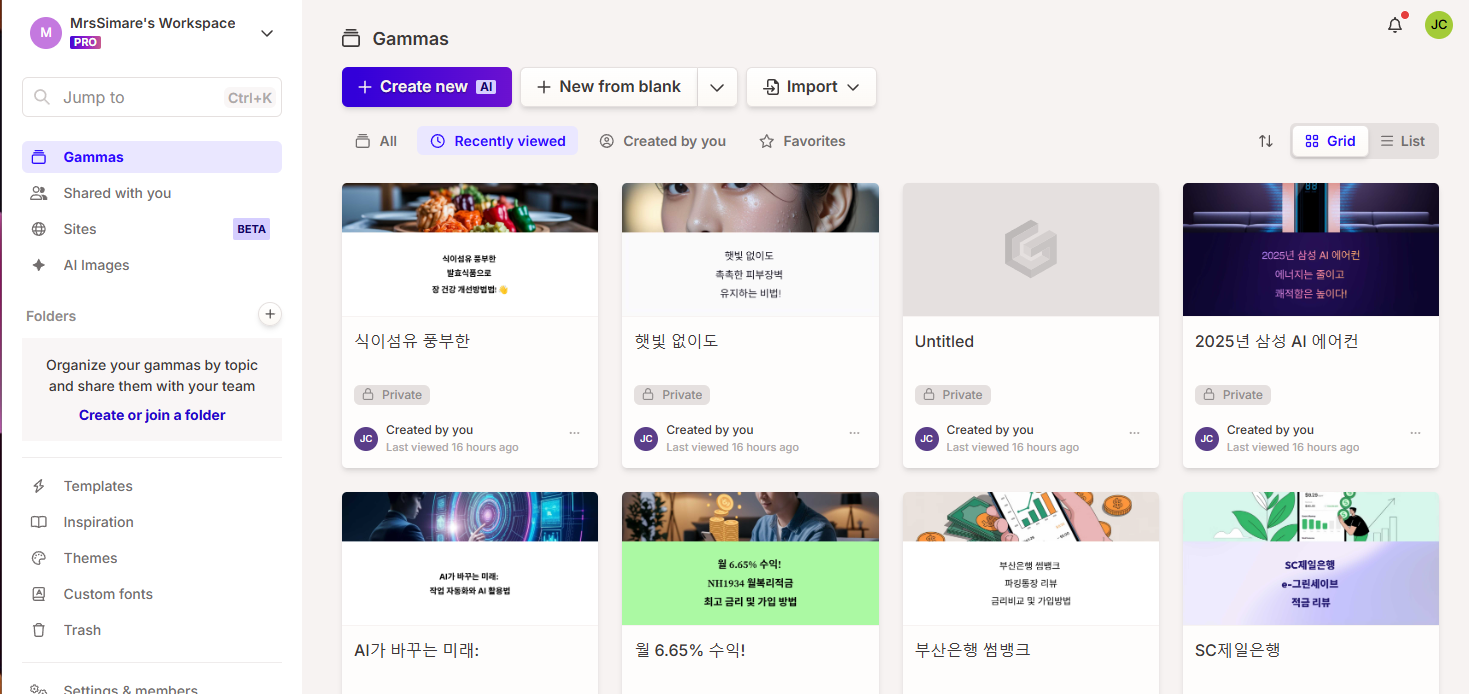Click the title text 월 6.65% 수익!
Viewport: 1469px width, 694px height.
coord(690,650)
